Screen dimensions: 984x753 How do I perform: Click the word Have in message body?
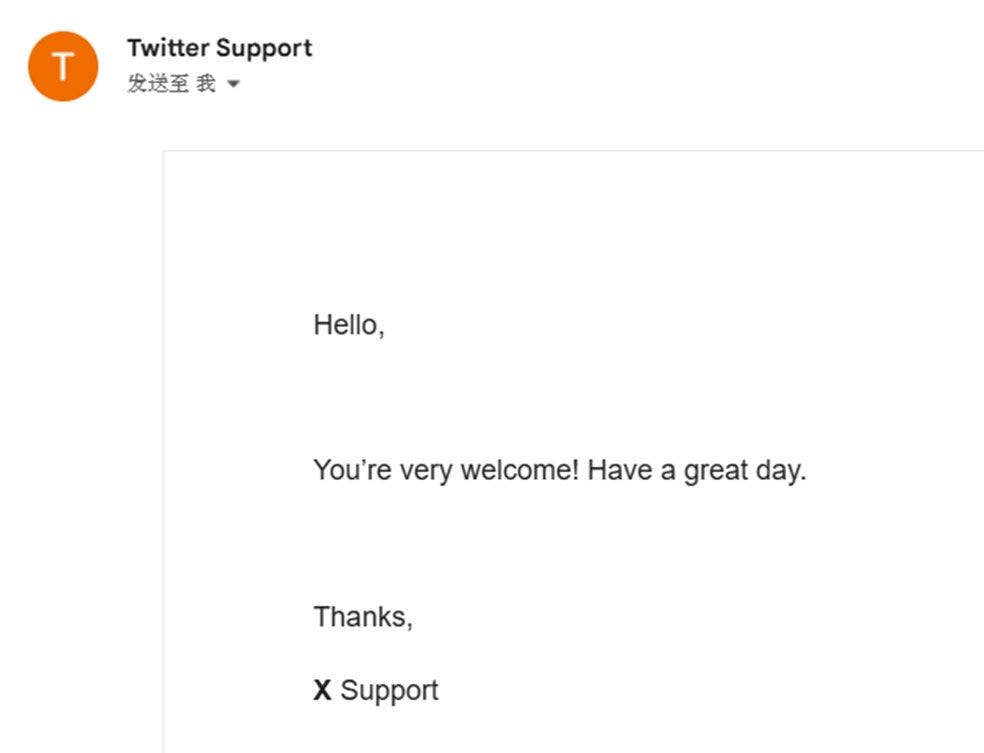point(619,470)
